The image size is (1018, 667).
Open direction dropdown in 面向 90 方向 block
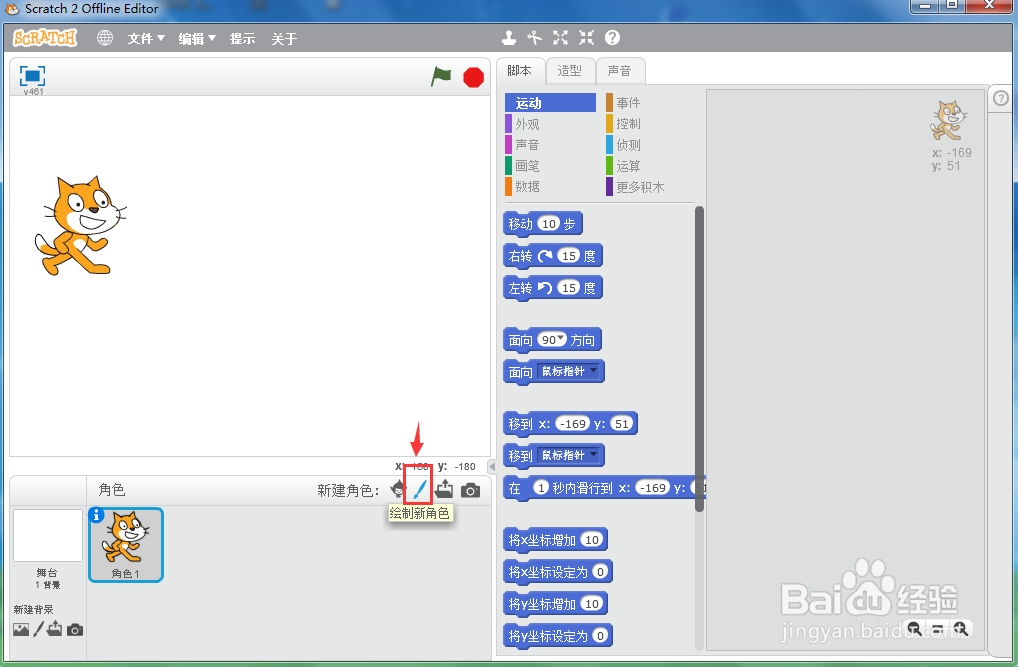(561, 338)
